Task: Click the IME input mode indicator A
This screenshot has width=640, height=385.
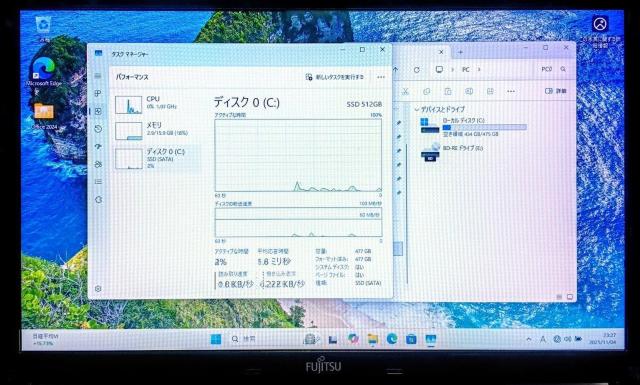Action: click(x=543, y=339)
